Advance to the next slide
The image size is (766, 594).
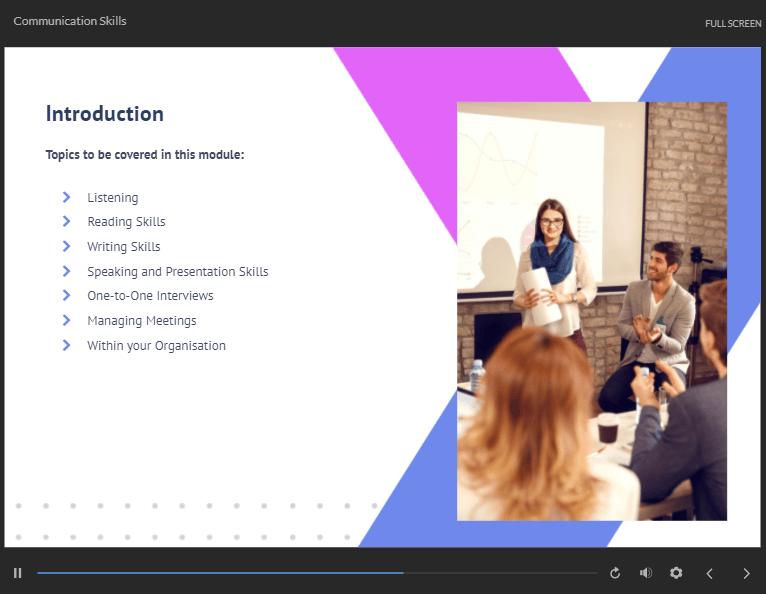tap(746, 573)
